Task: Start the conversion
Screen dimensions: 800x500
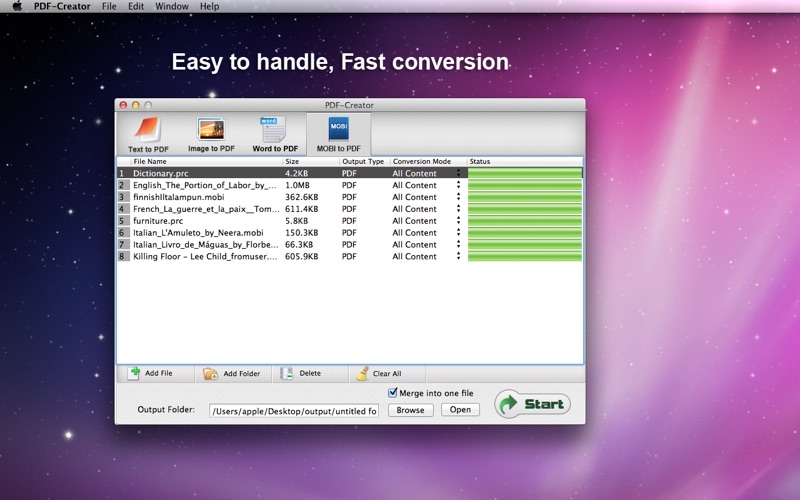Action: [532, 404]
